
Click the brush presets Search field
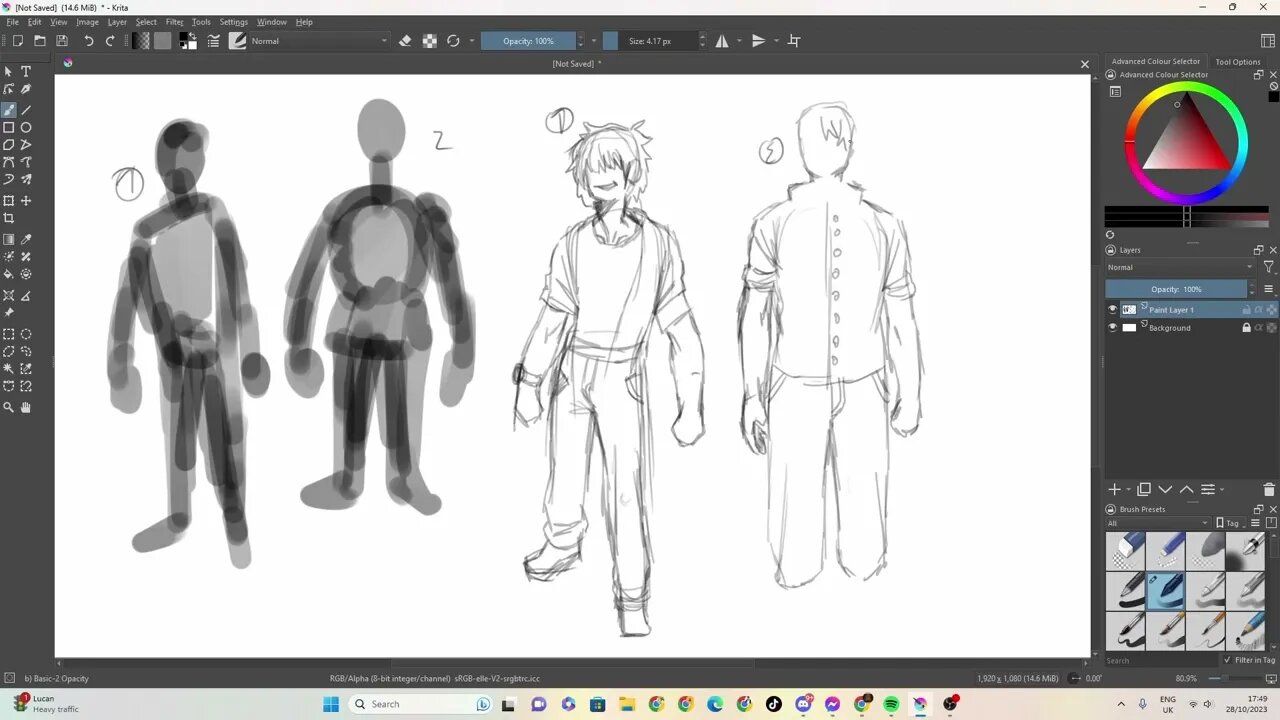[1160, 660]
